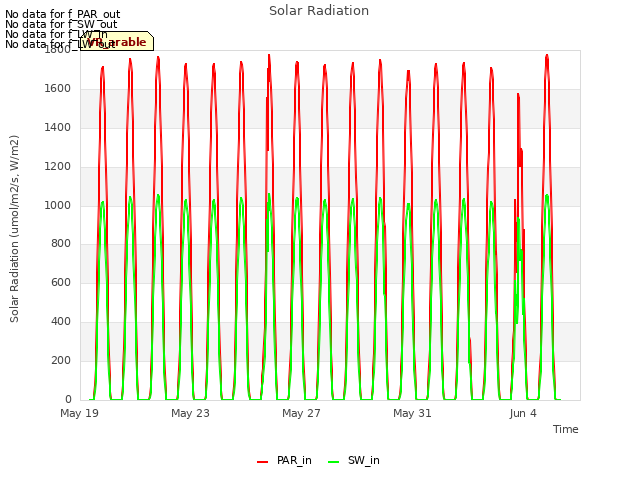Click the 1400 y-axis tick label
The height and width of the screenshot is (480, 640).
[58, 128]
